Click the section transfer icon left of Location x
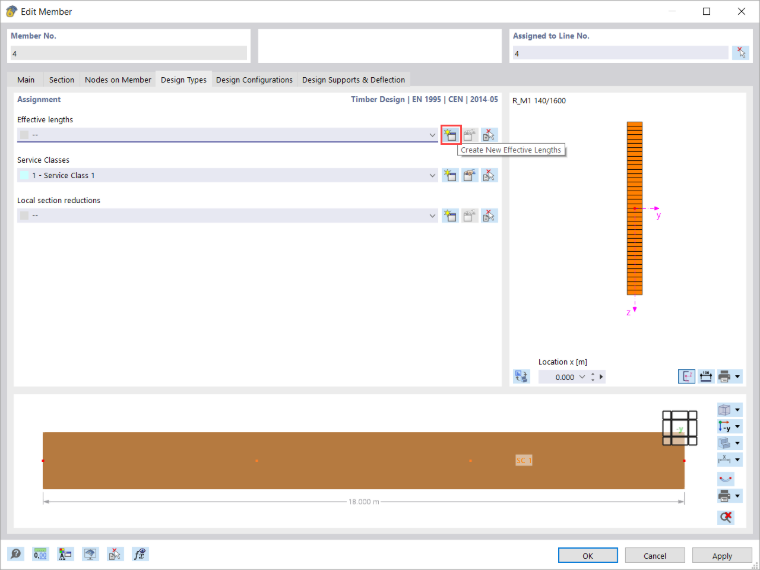Screen dimensions: 760x570 [522, 377]
